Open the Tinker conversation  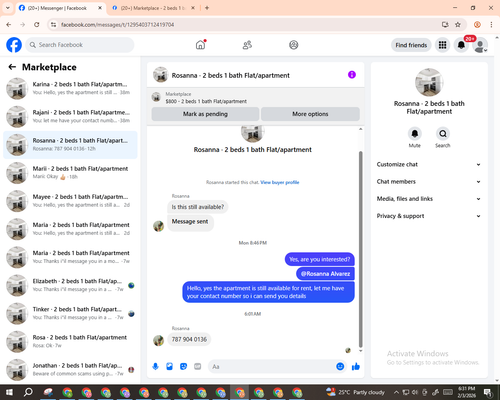coord(70,313)
